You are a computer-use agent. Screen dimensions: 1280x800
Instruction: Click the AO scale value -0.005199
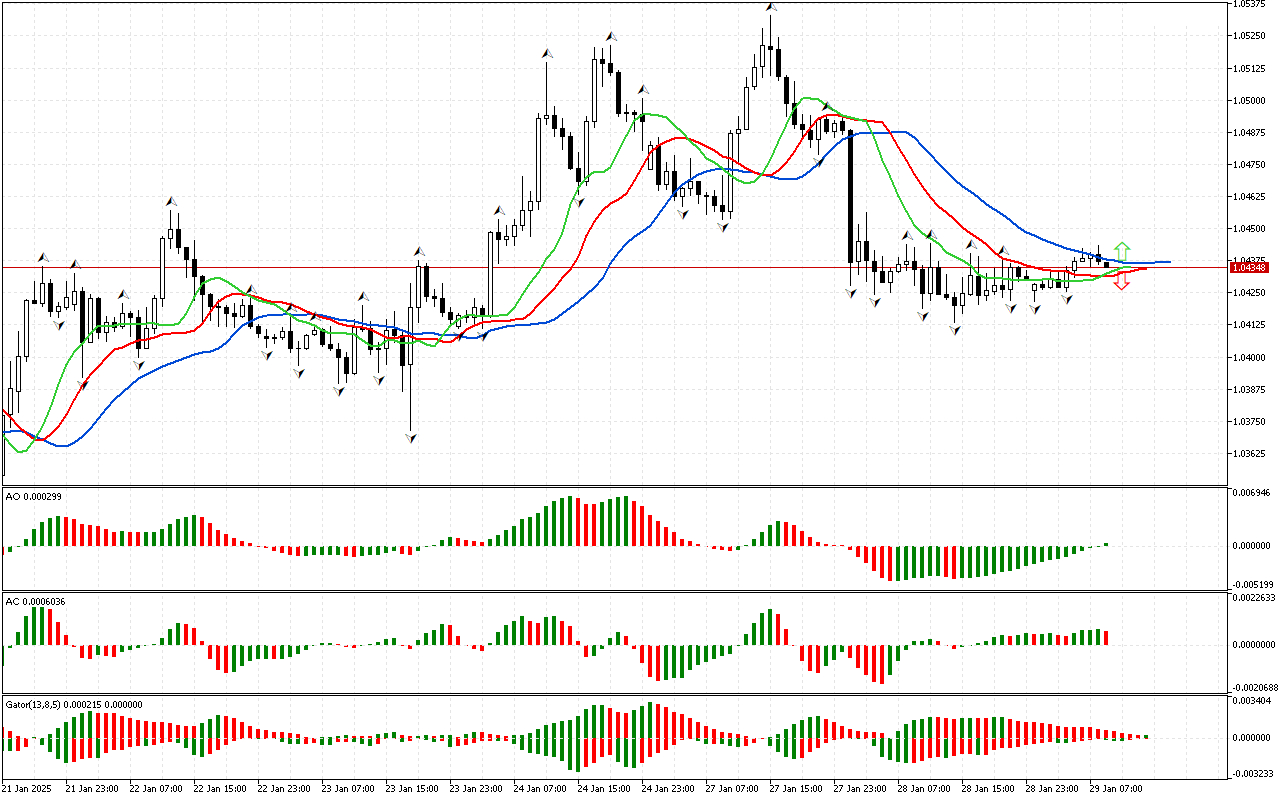pos(1252,584)
